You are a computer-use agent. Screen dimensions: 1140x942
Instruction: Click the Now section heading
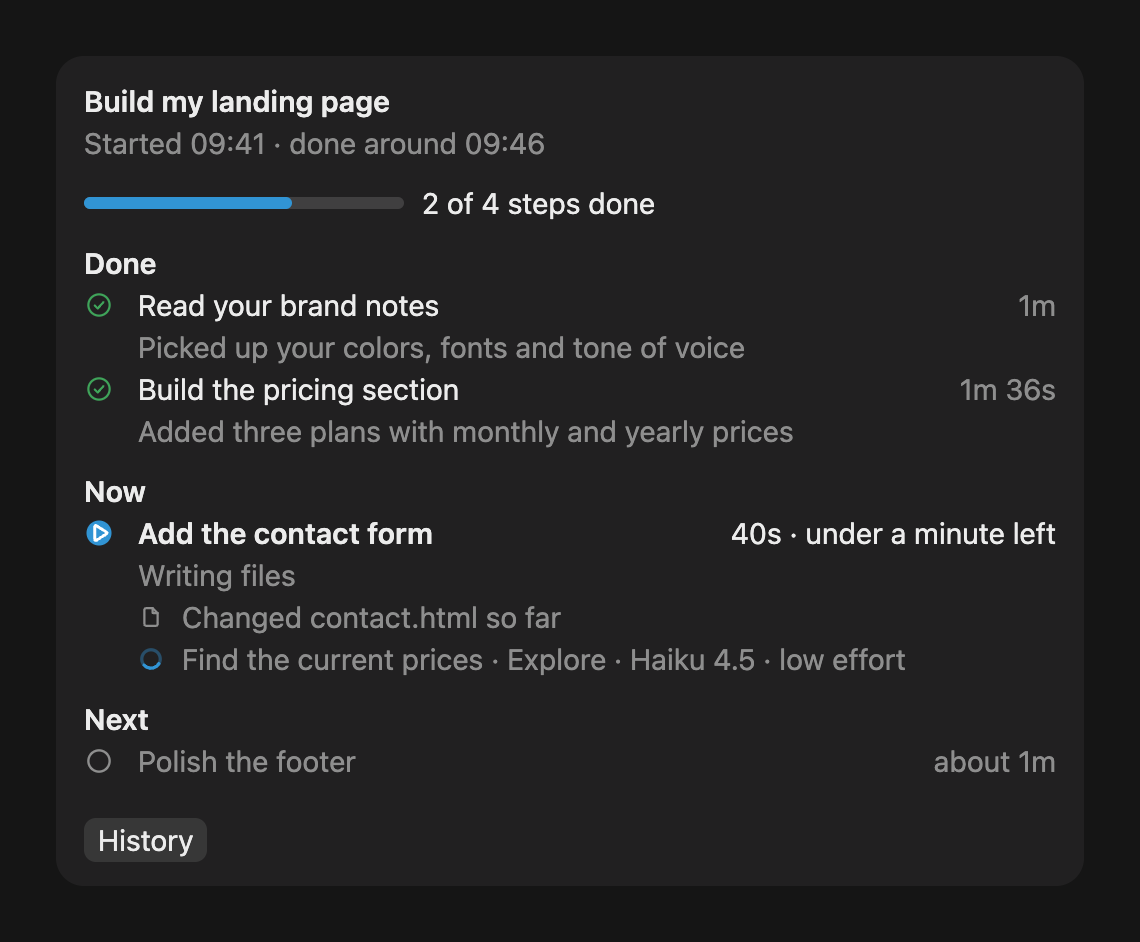[115, 492]
